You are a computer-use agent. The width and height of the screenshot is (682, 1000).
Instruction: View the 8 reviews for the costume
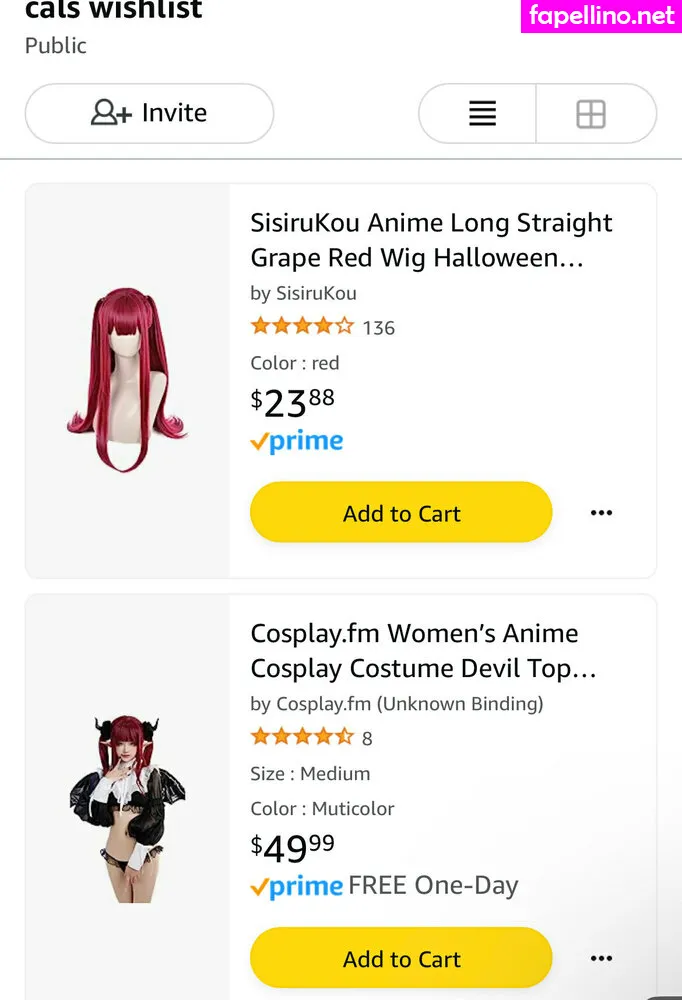(x=367, y=738)
